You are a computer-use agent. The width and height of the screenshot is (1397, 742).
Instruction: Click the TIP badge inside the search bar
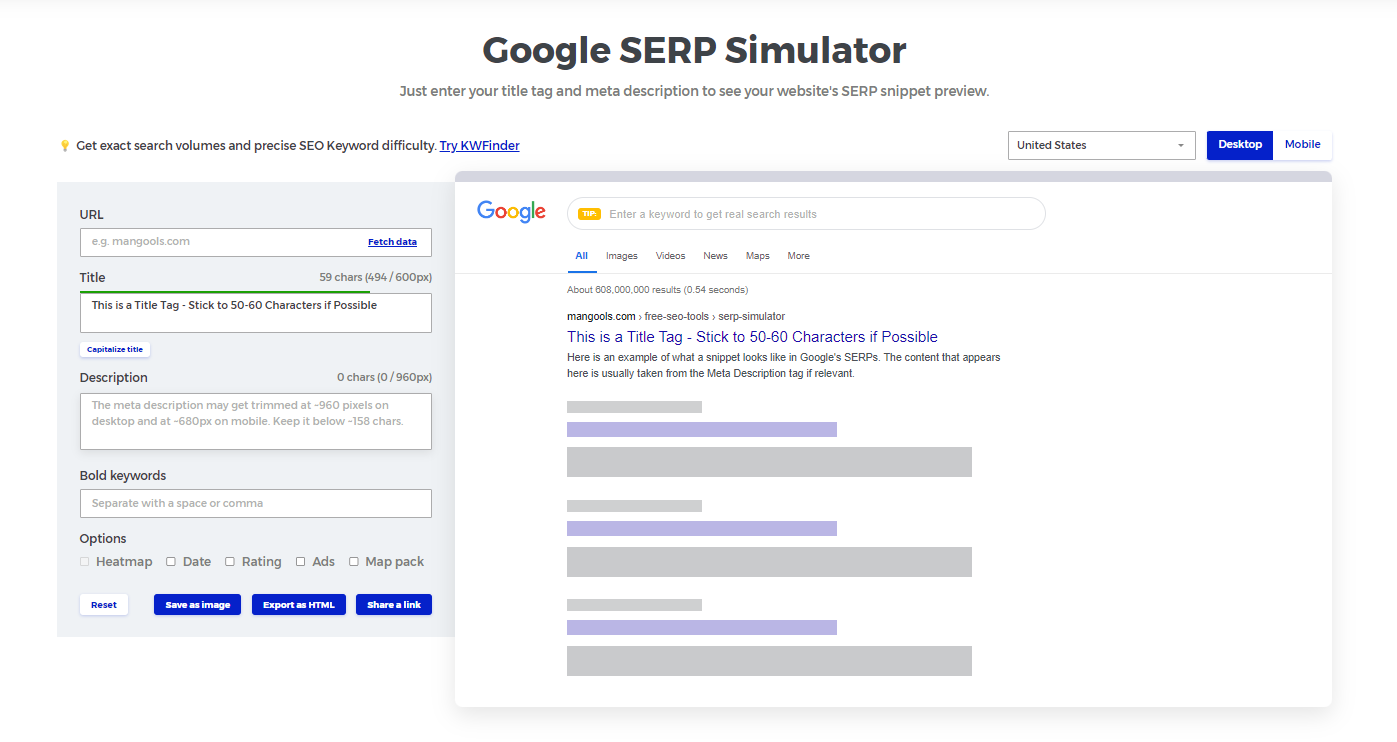point(590,213)
